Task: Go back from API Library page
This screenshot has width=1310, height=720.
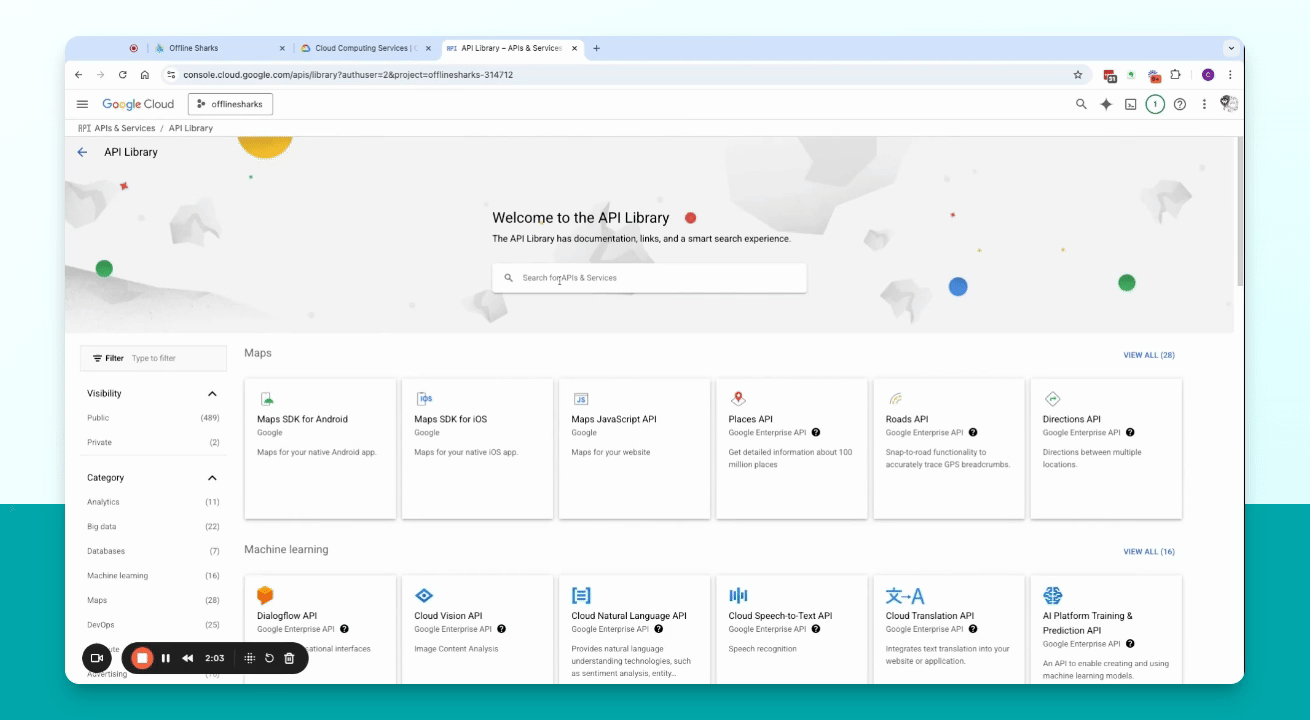Action: (82, 152)
